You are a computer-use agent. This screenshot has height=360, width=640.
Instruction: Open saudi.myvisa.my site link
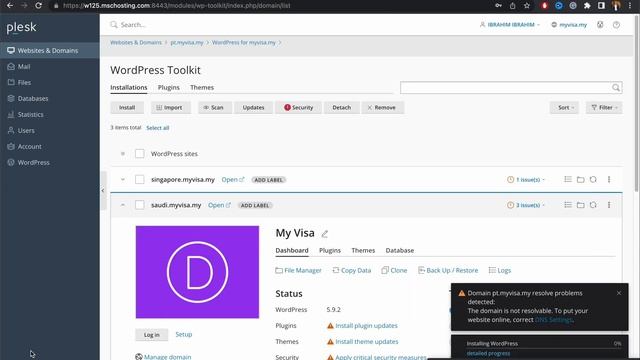219,205
